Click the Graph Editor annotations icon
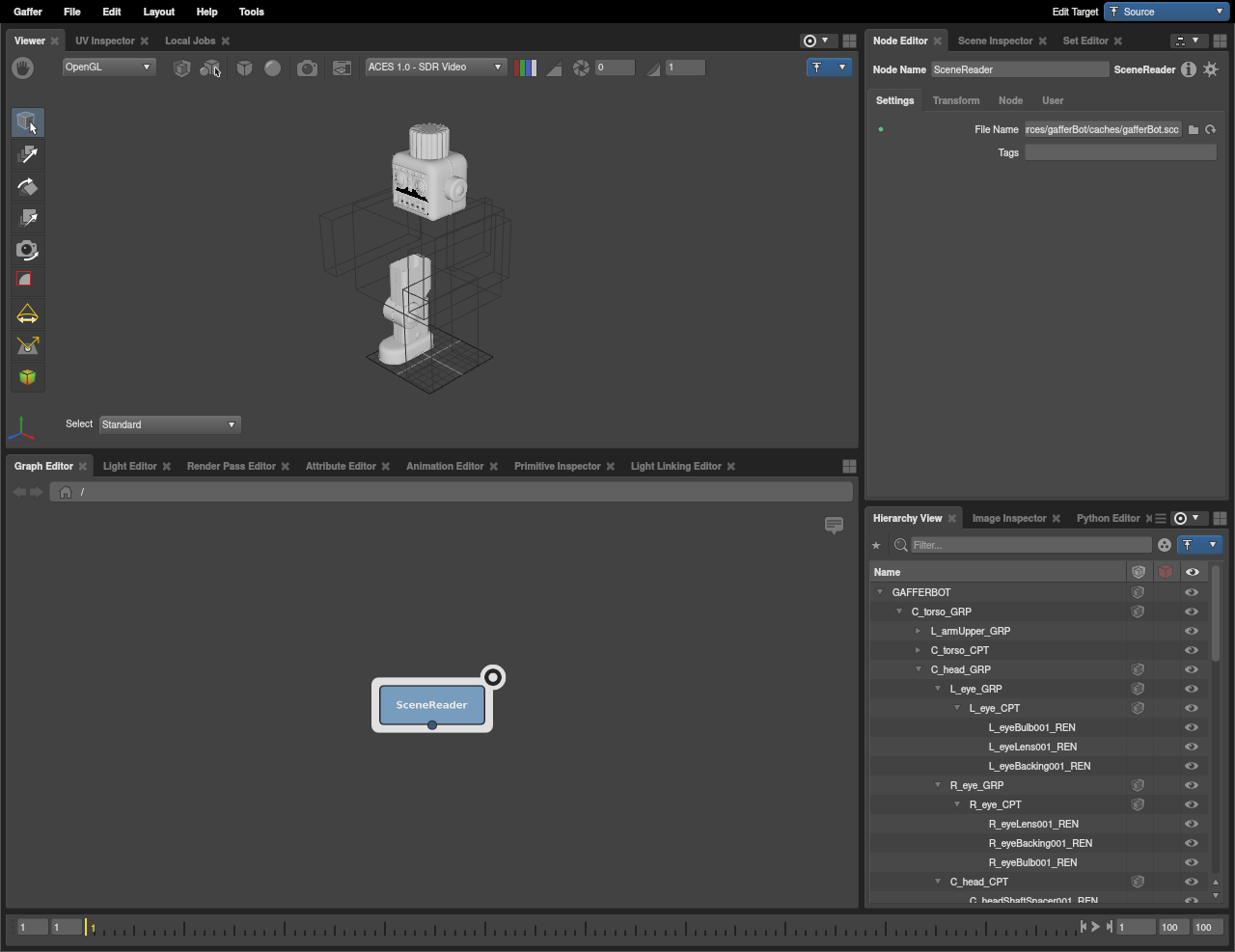Viewport: 1235px width, 952px height. tap(835, 526)
